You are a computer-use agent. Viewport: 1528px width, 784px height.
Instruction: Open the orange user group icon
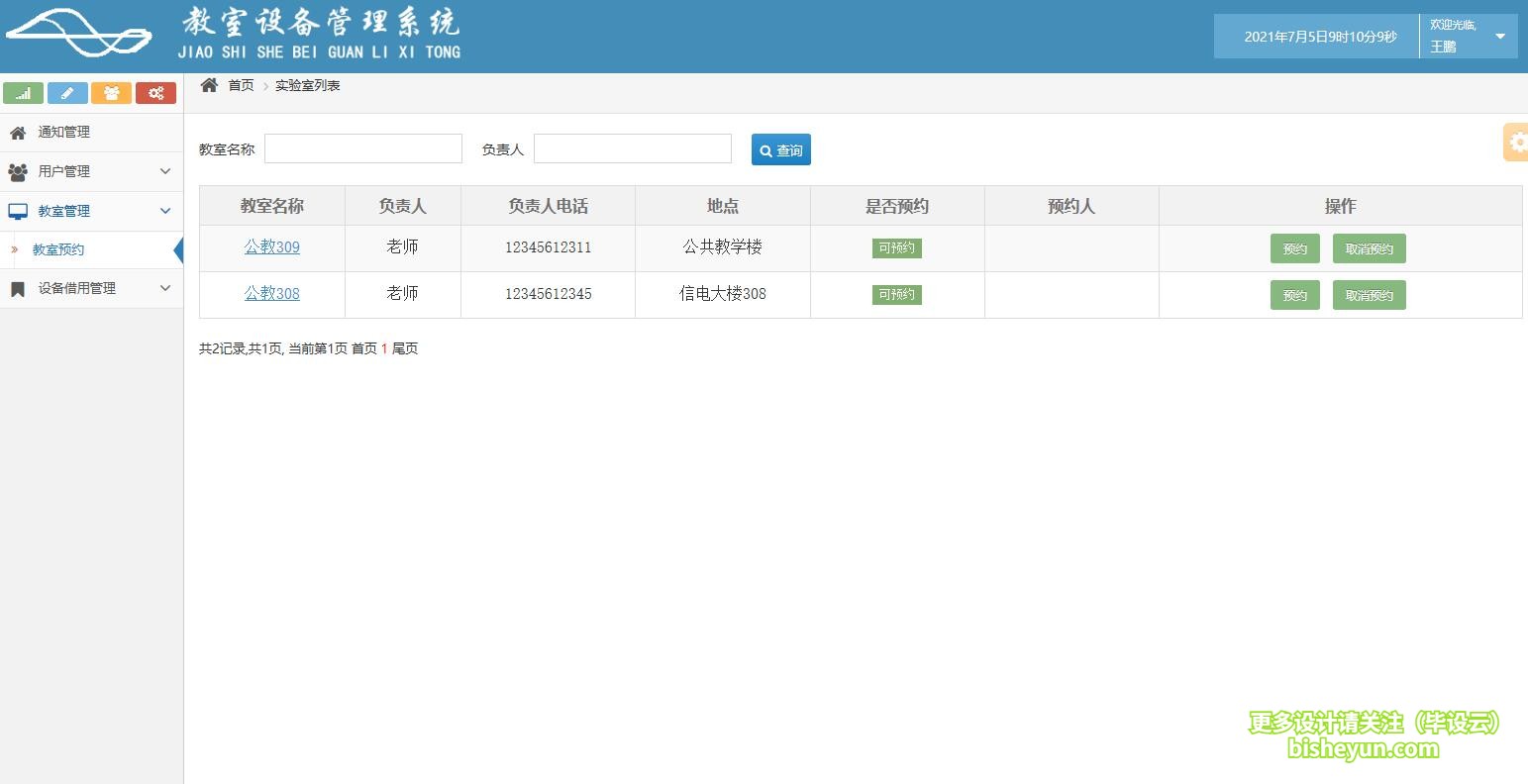[x=111, y=92]
